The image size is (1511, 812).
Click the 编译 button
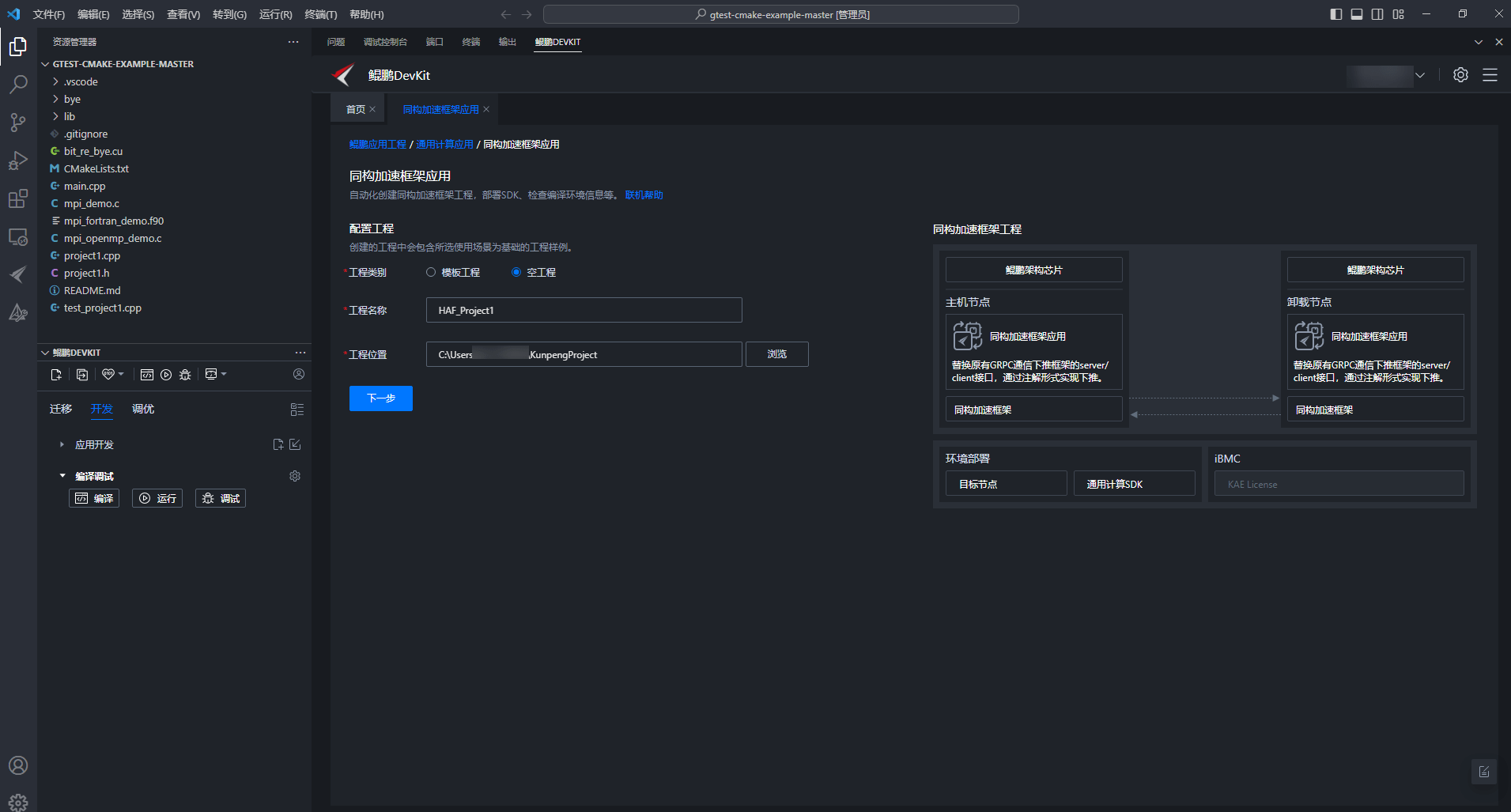coord(94,498)
